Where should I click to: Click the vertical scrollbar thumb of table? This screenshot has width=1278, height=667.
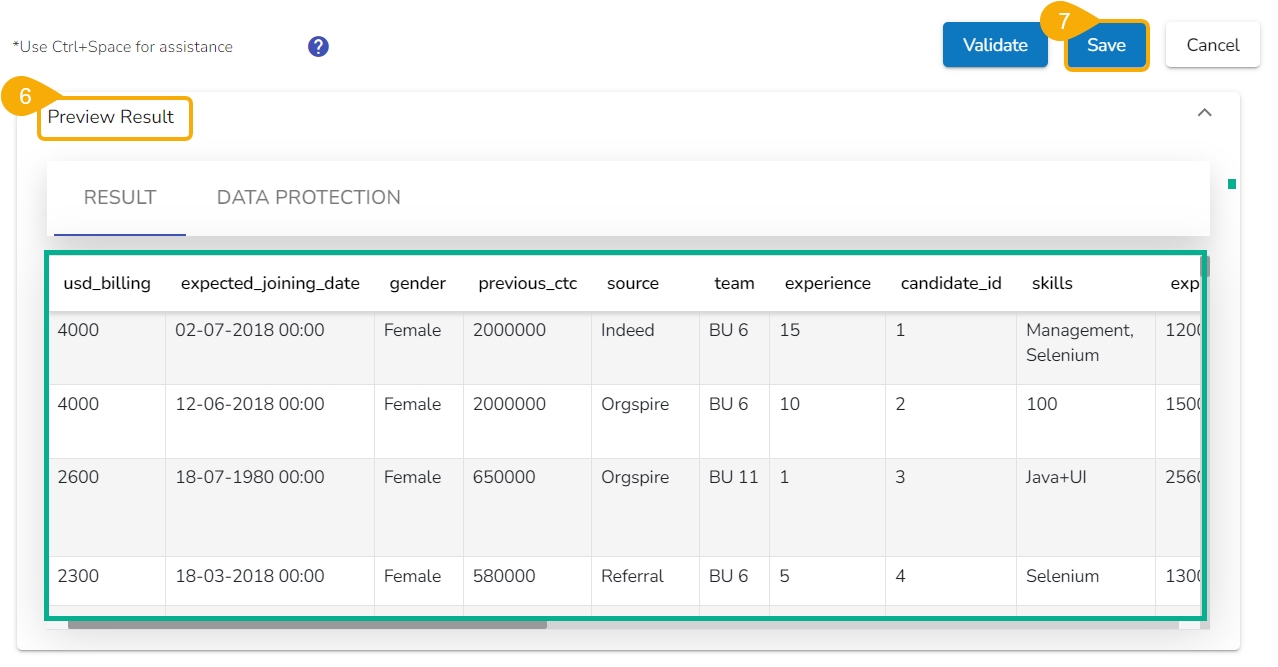[1205, 267]
